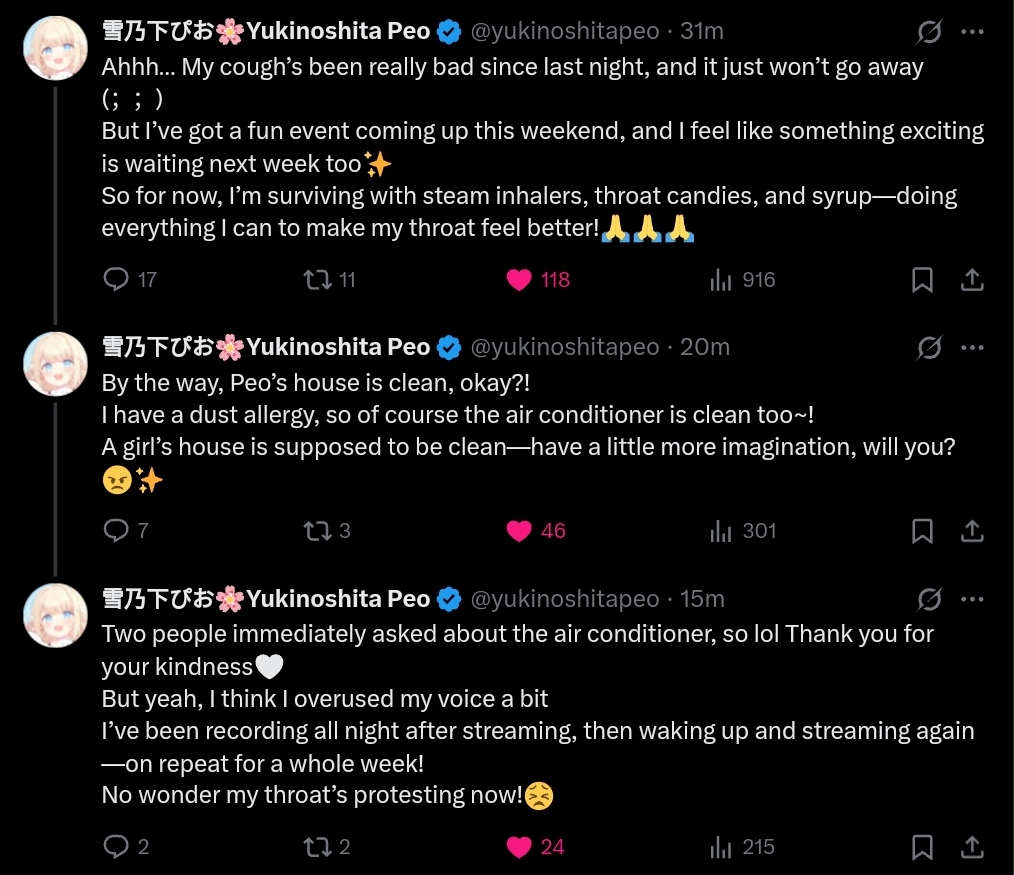
Task: Open the @yukinoshitapeo handle on the first tweet
Action: pyautogui.click(x=565, y=32)
